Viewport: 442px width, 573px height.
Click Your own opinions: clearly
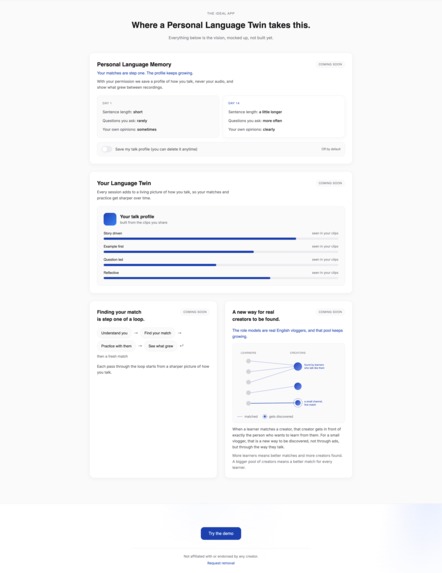click(252, 129)
